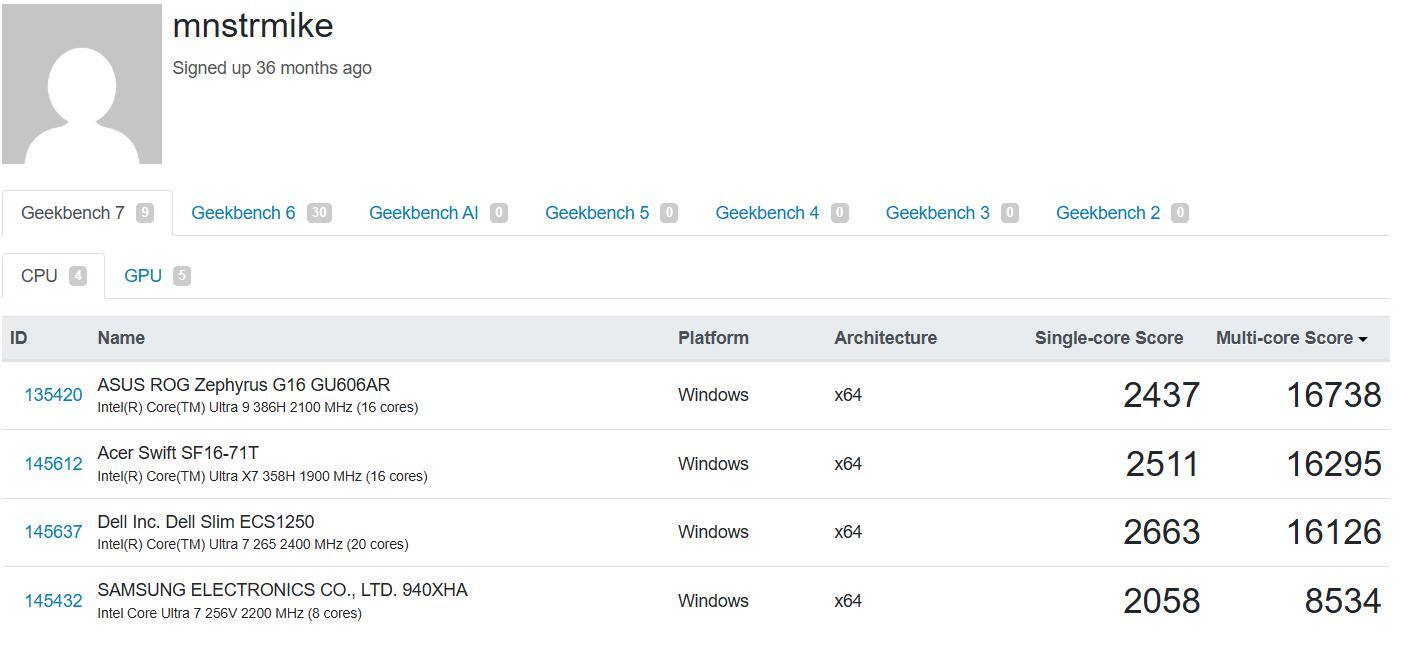Viewport: 1411px width, 658px height.
Task: Select the Geekbench 3 tab
Action: (952, 213)
